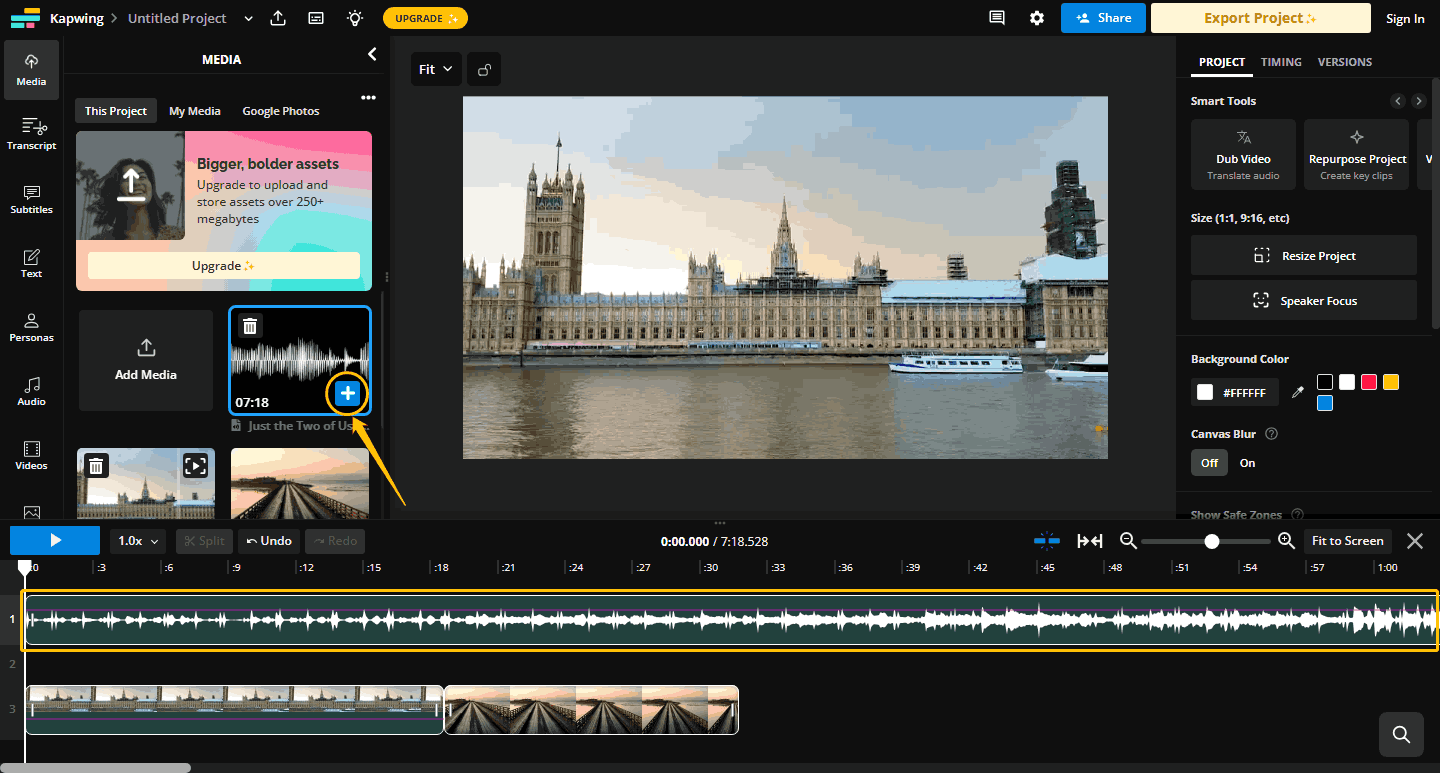Select the blue background color swatch

[x=1325, y=403]
